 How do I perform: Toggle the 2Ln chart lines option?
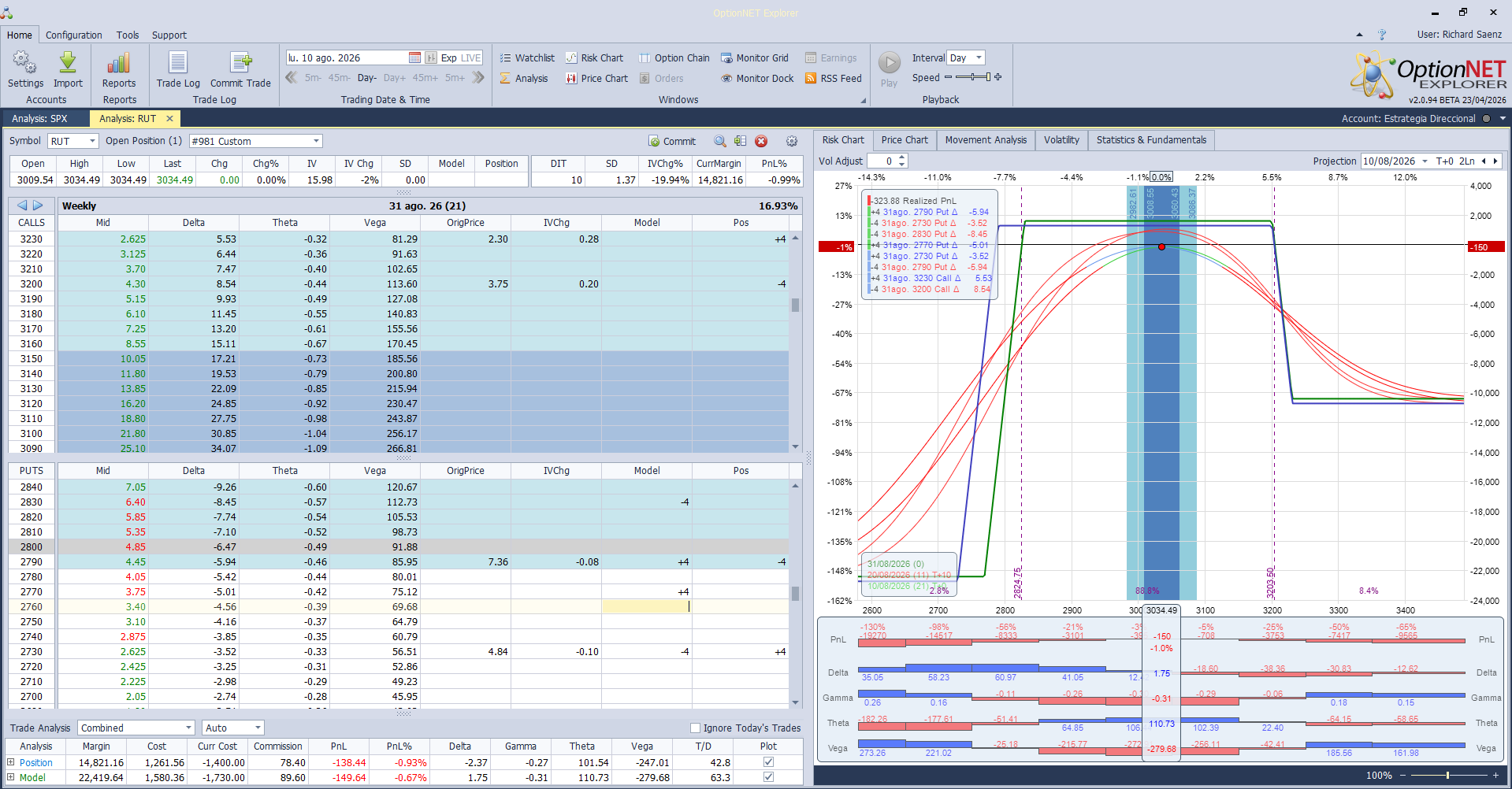point(1467,161)
